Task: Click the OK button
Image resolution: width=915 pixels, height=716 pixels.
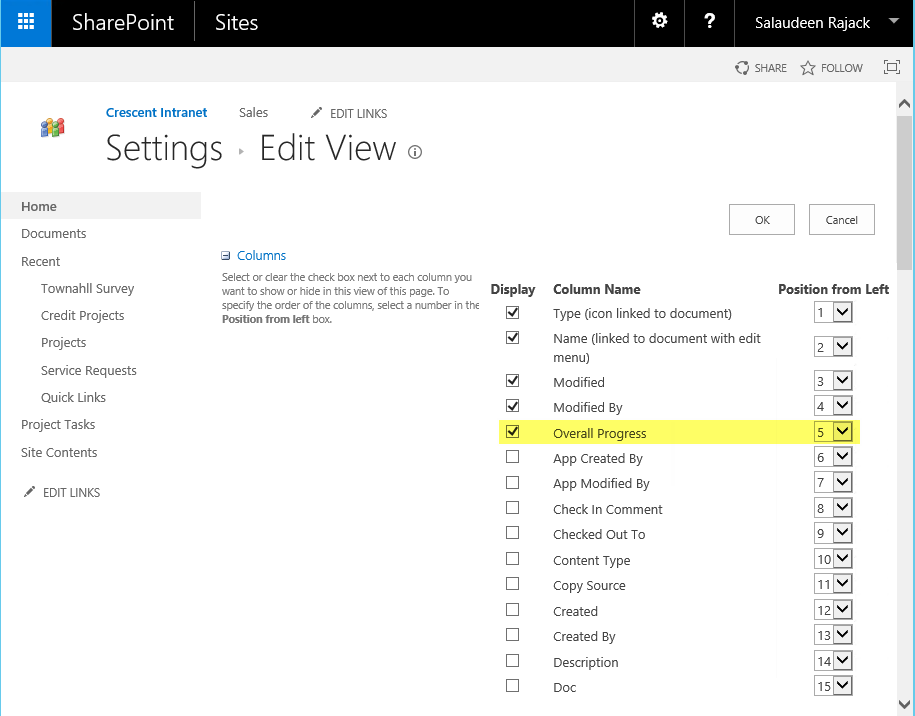Action: pos(761,219)
